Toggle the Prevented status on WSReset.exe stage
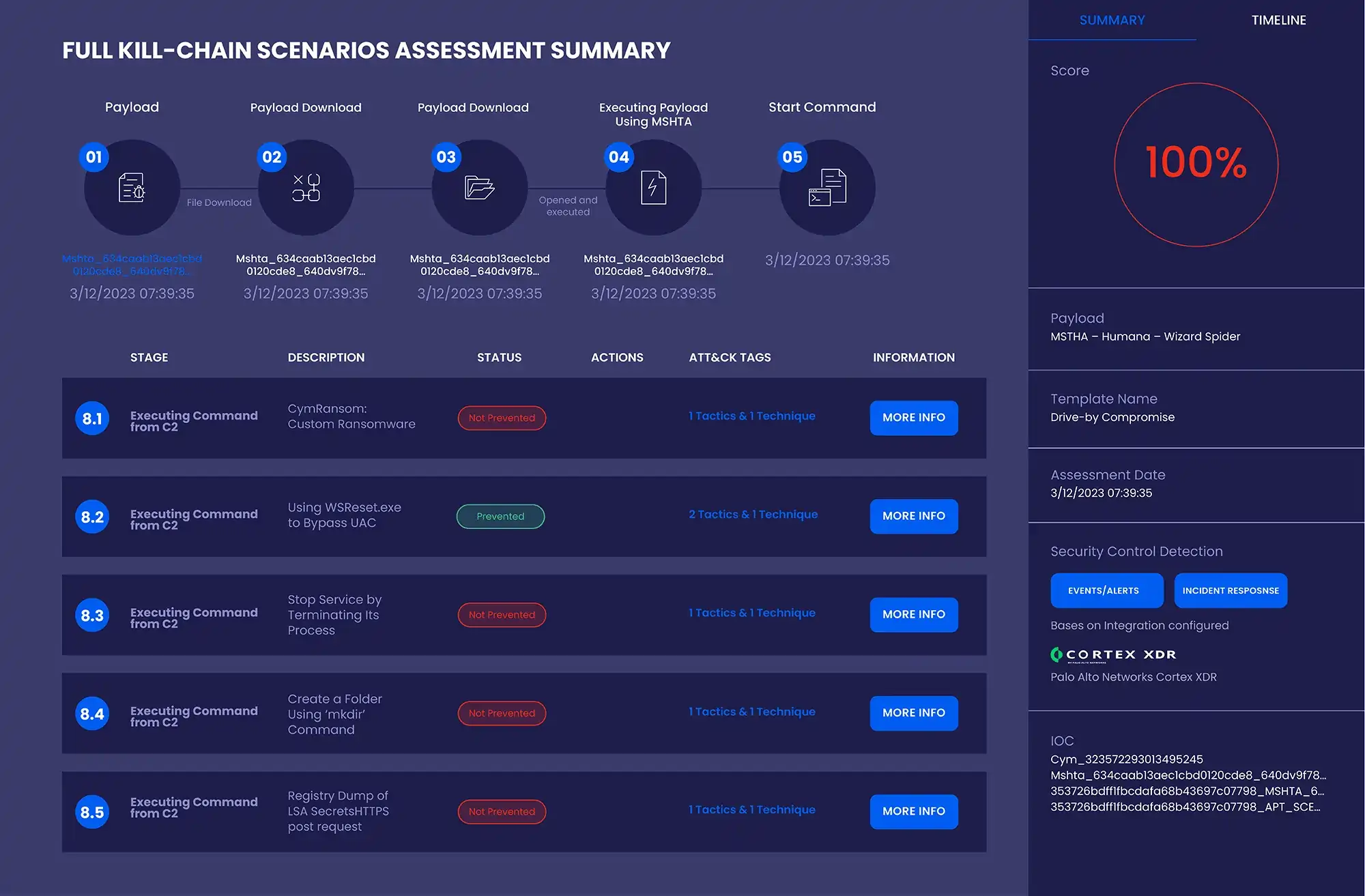 tap(500, 516)
